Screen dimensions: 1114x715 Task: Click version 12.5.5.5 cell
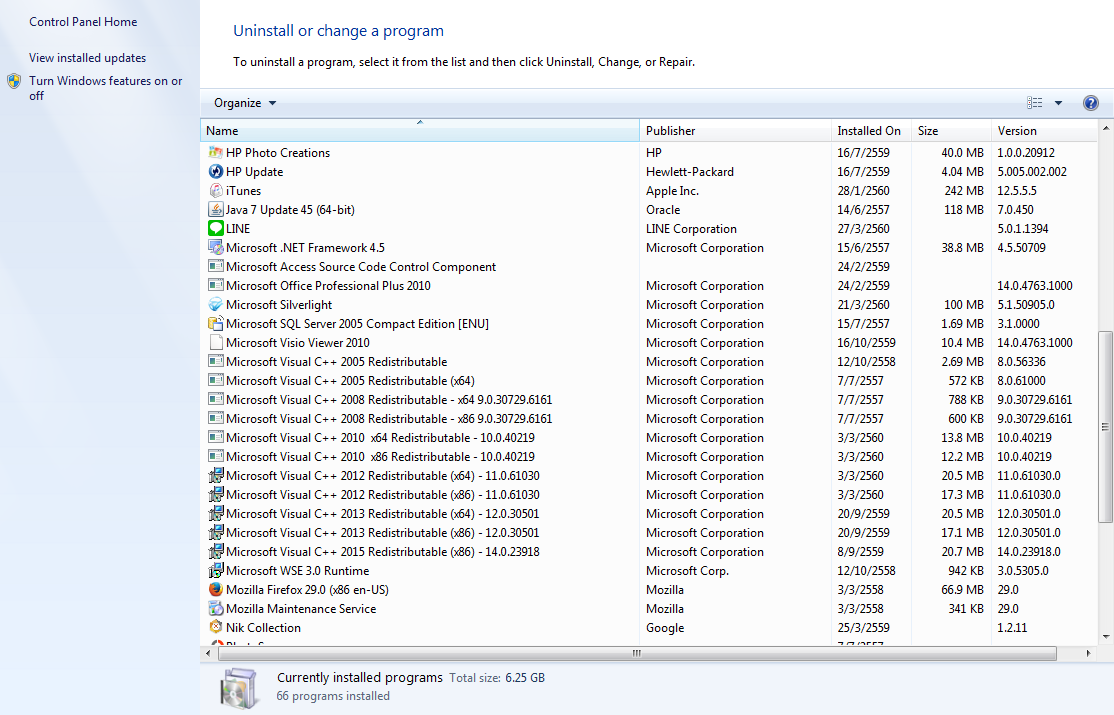pyautogui.click(x=1017, y=191)
